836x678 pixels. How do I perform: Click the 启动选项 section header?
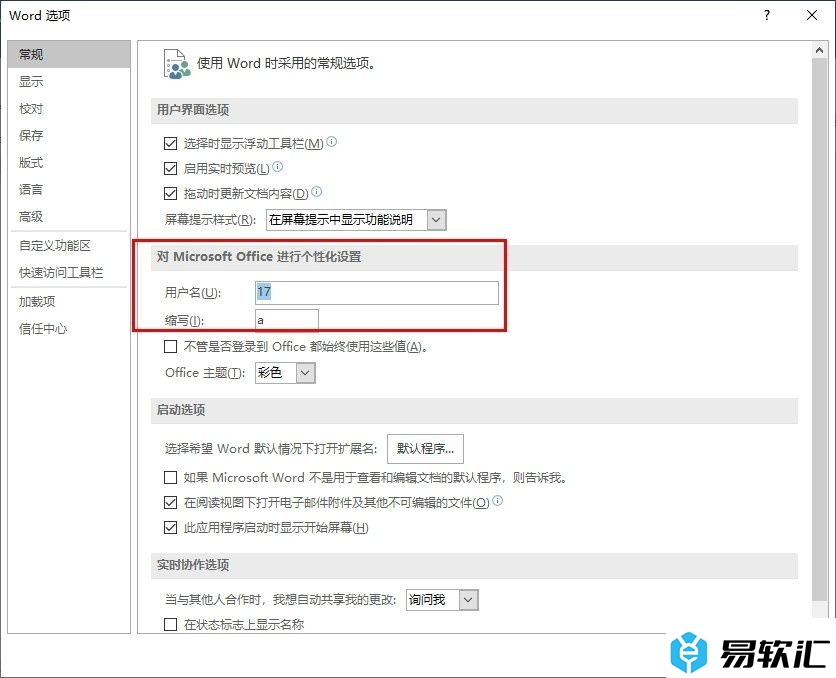point(474,410)
